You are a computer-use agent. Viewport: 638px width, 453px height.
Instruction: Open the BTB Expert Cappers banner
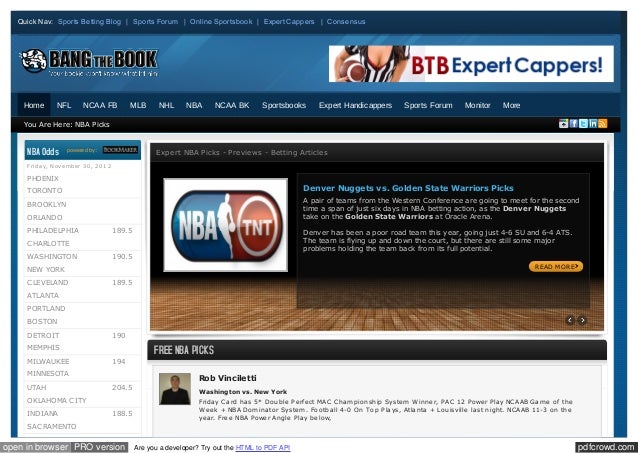click(471, 64)
